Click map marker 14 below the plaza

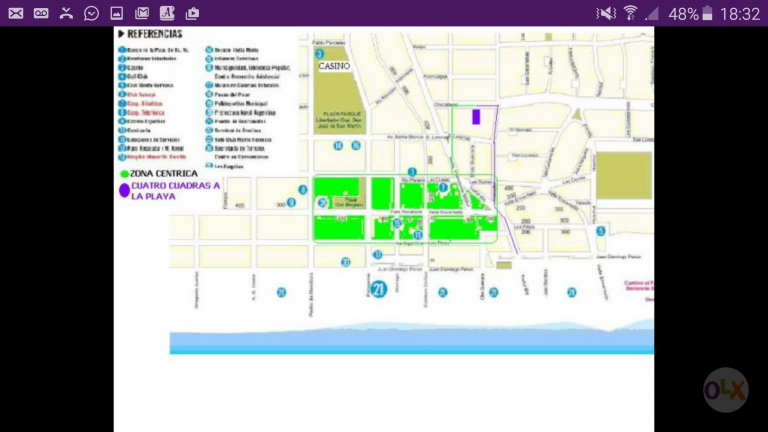pos(338,145)
